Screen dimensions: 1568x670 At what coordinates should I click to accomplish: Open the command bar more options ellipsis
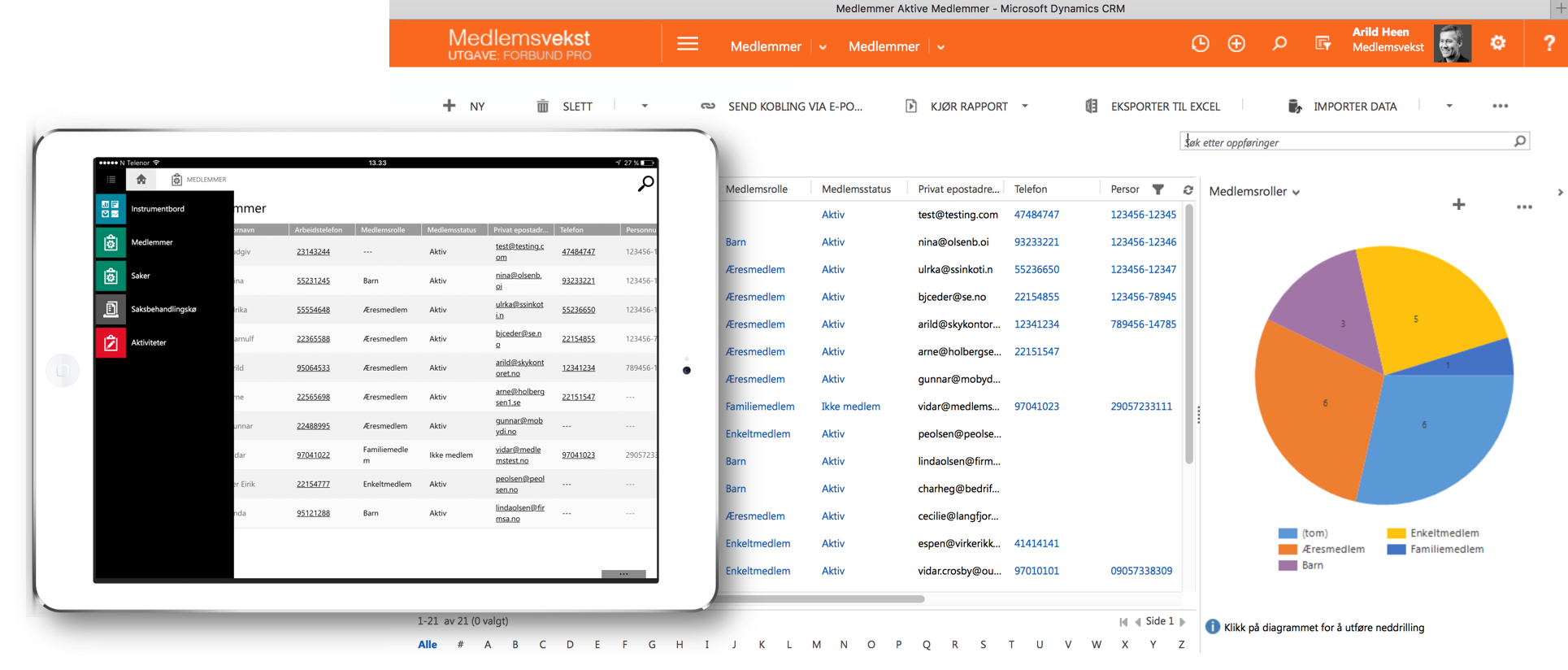pyautogui.click(x=1501, y=106)
